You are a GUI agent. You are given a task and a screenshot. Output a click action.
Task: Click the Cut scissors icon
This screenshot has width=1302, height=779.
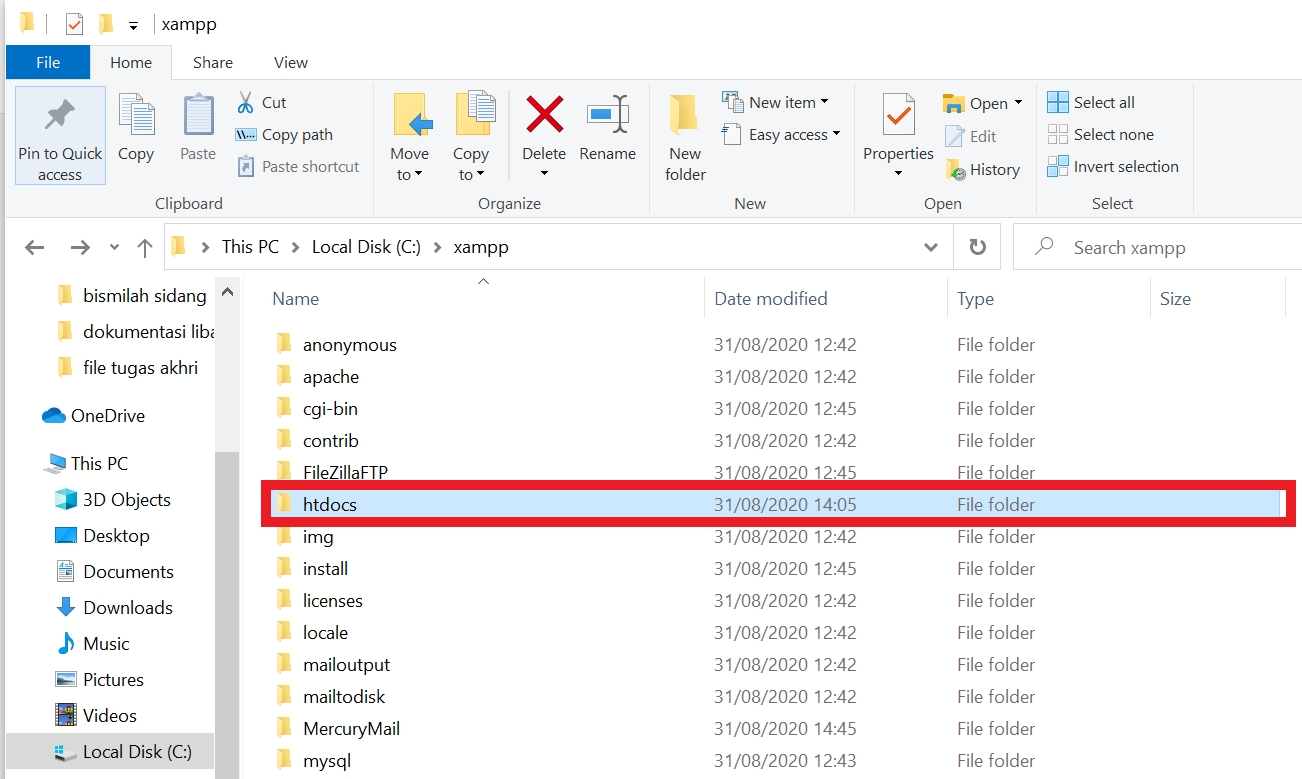click(246, 102)
